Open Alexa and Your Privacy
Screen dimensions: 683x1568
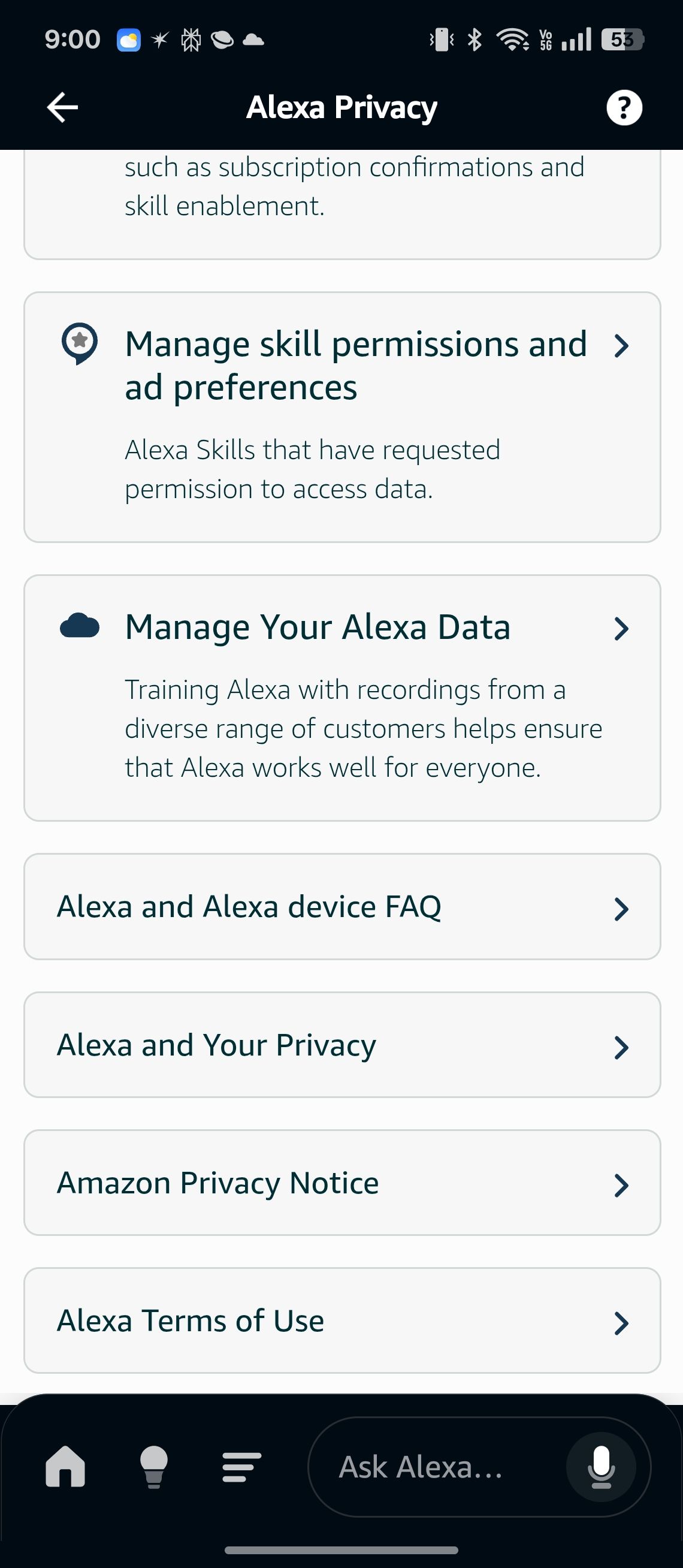pos(342,1045)
